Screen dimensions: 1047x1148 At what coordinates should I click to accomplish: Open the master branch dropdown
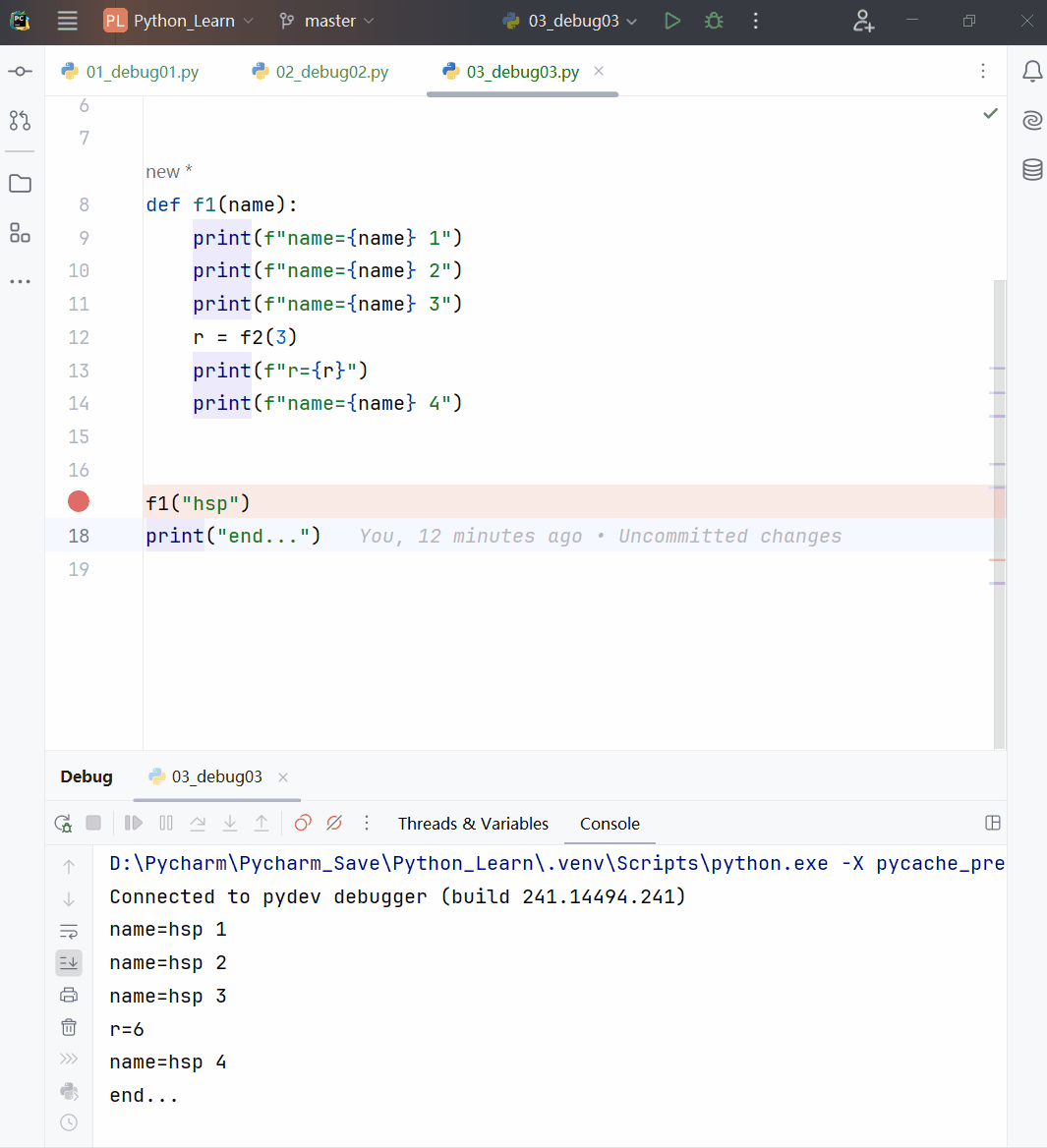click(326, 21)
